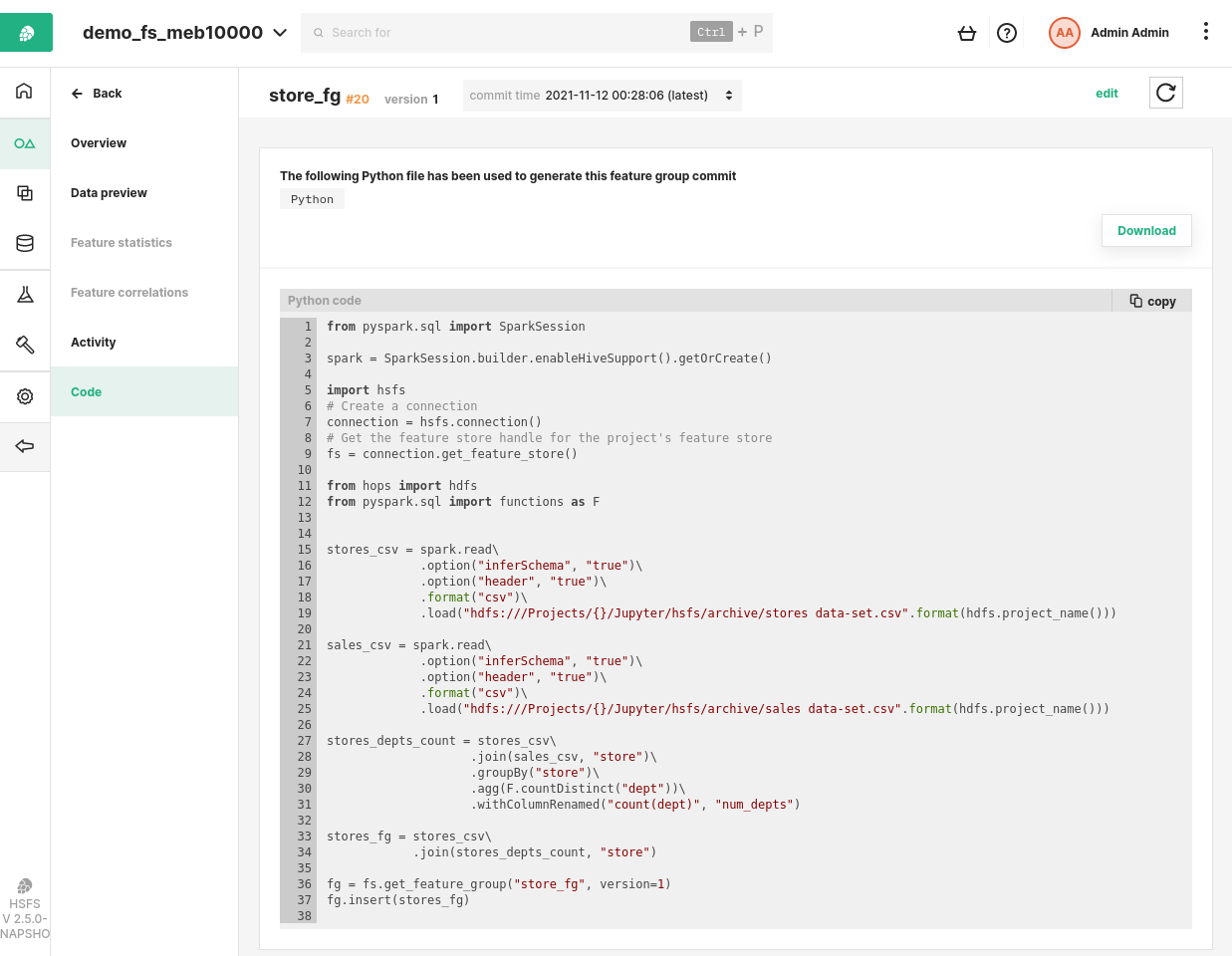
Task: Click the help question mark icon
Action: pos(1006,32)
